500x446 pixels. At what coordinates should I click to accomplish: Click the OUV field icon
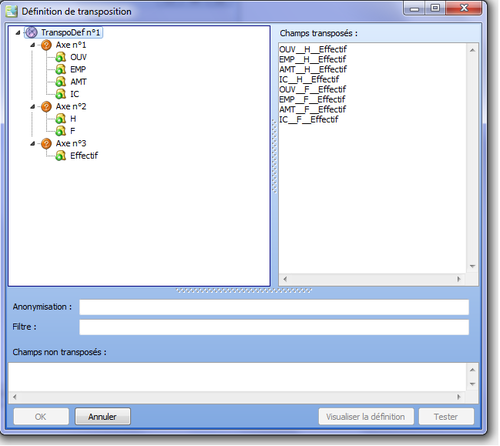coord(61,57)
